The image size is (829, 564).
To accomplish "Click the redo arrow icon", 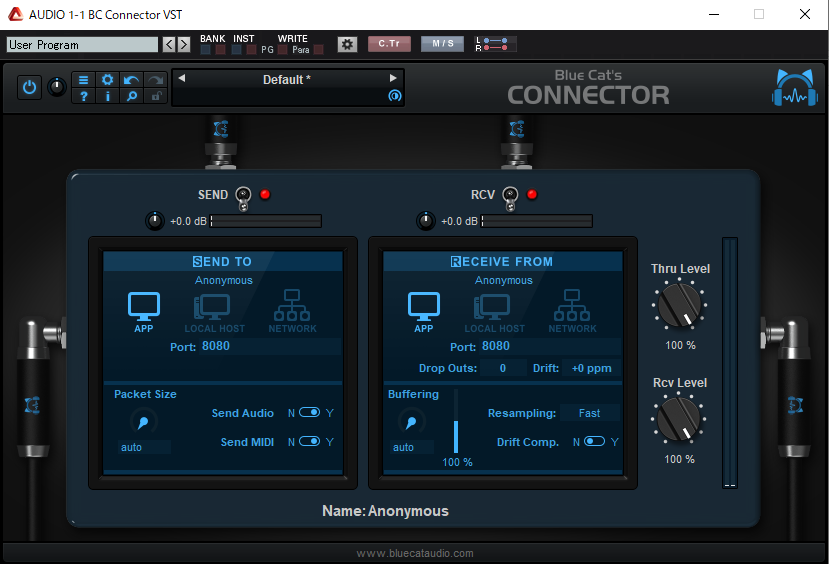I will pyautogui.click(x=155, y=80).
